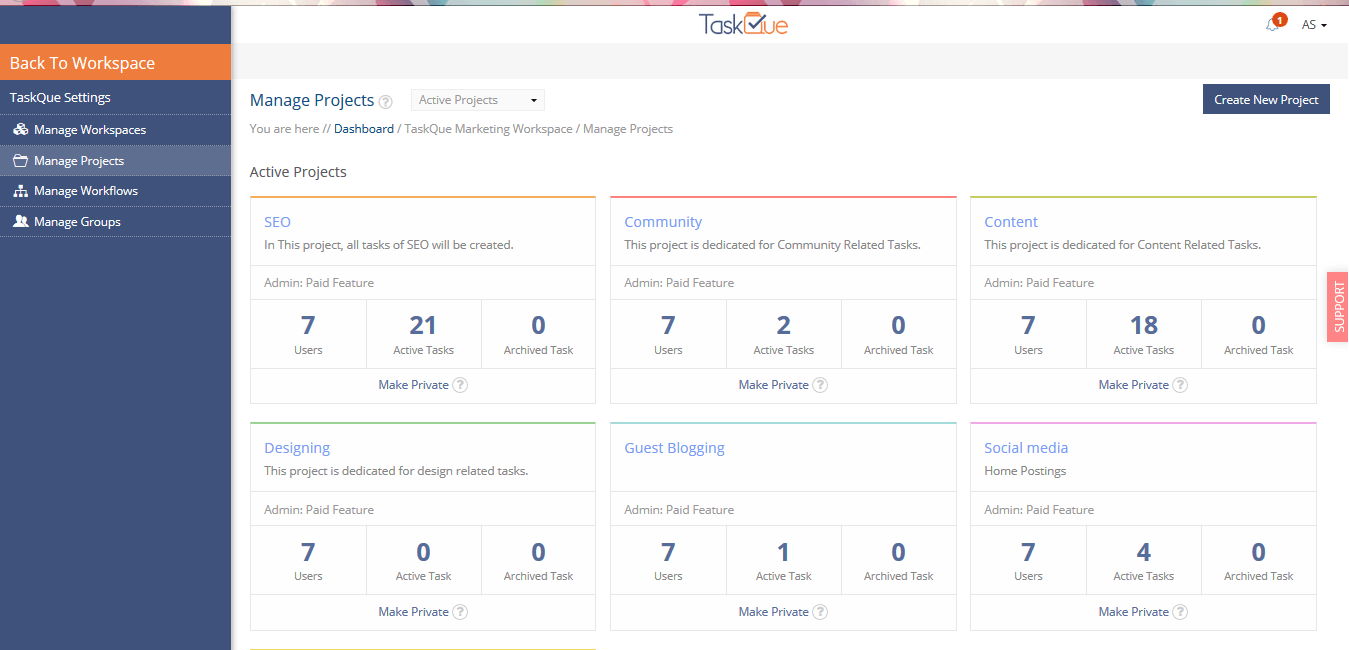This screenshot has height=650, width=1349.
Task: Open the Guest Blogging project
Action: [674, 447]
